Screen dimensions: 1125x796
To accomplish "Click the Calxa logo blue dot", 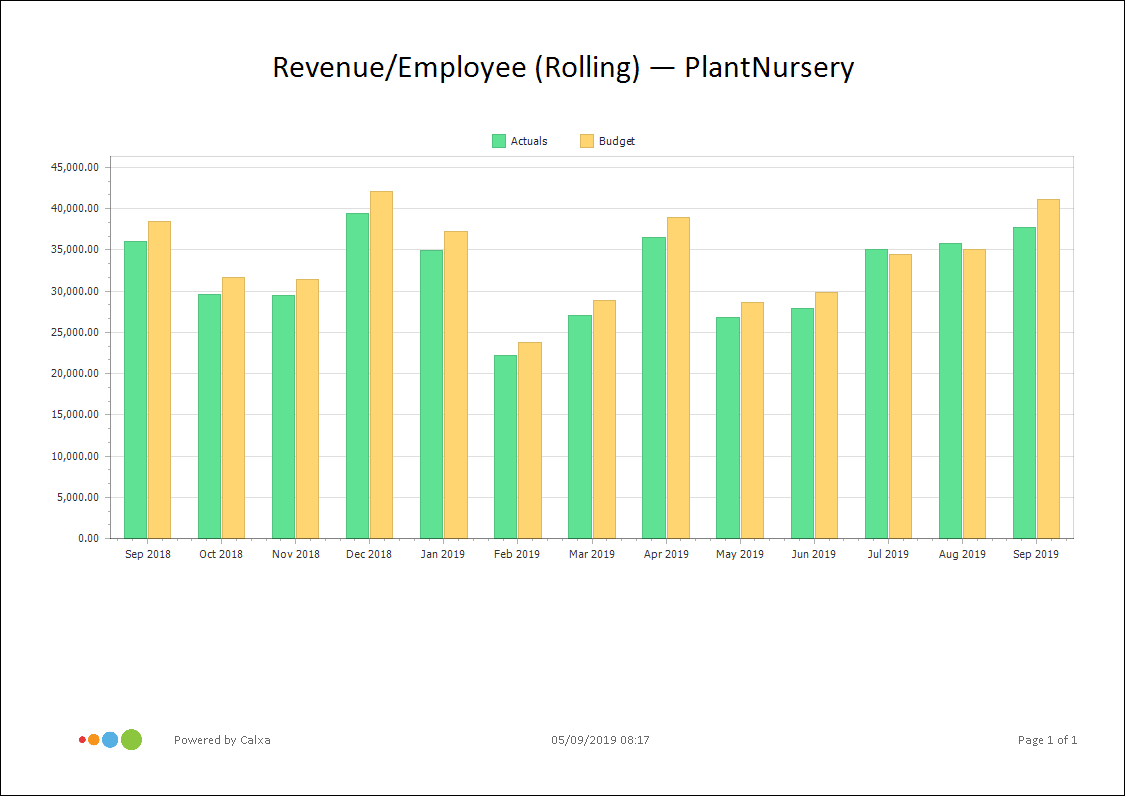I will click(x=110, y=740).
